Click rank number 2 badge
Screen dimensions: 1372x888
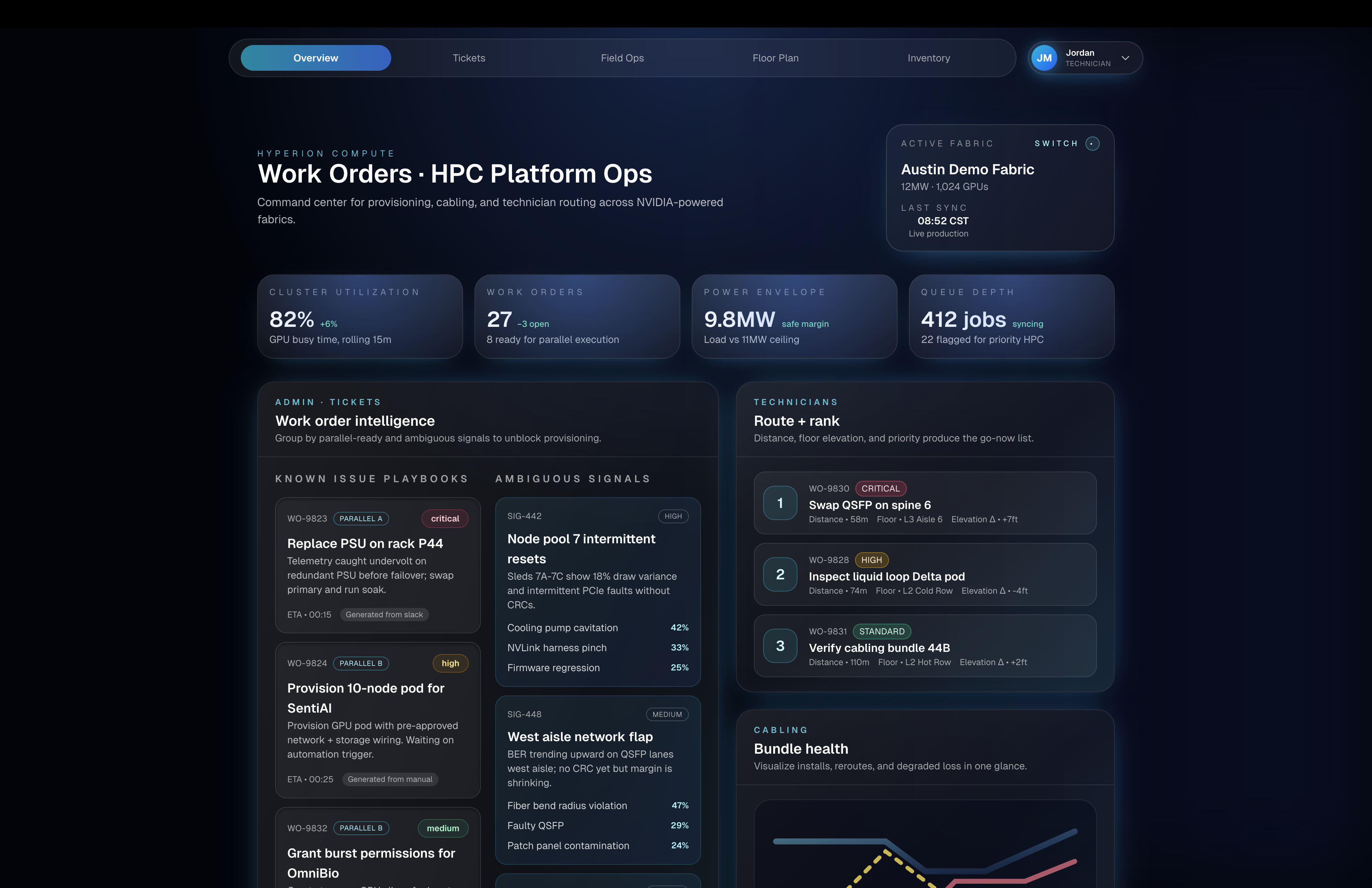point(780,574)
